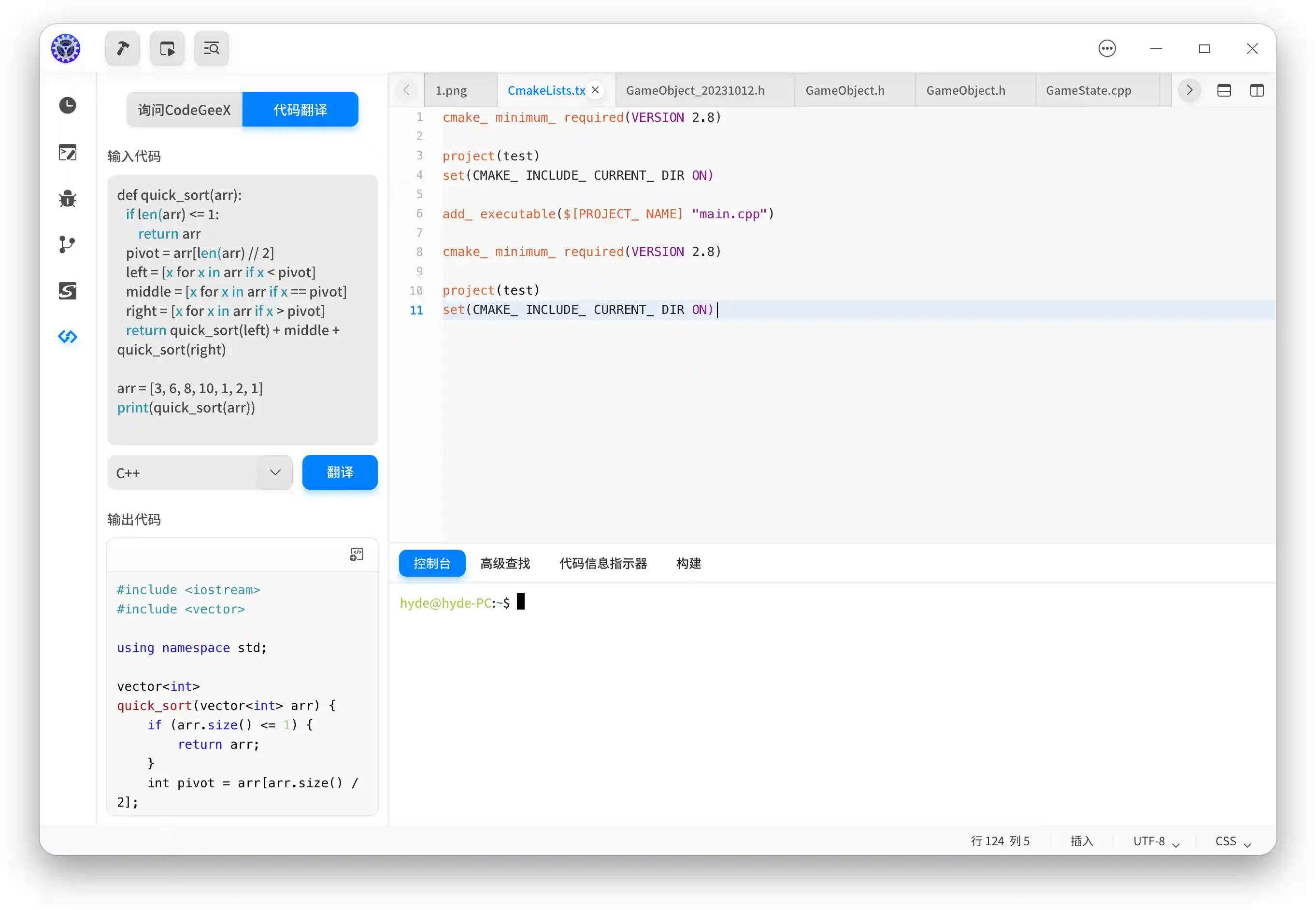Open the C++ target language dropdown

200,473
